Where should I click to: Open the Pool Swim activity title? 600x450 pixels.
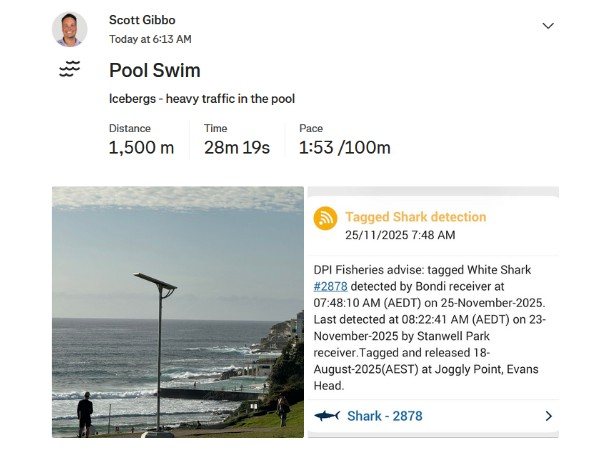coord(155,70)
